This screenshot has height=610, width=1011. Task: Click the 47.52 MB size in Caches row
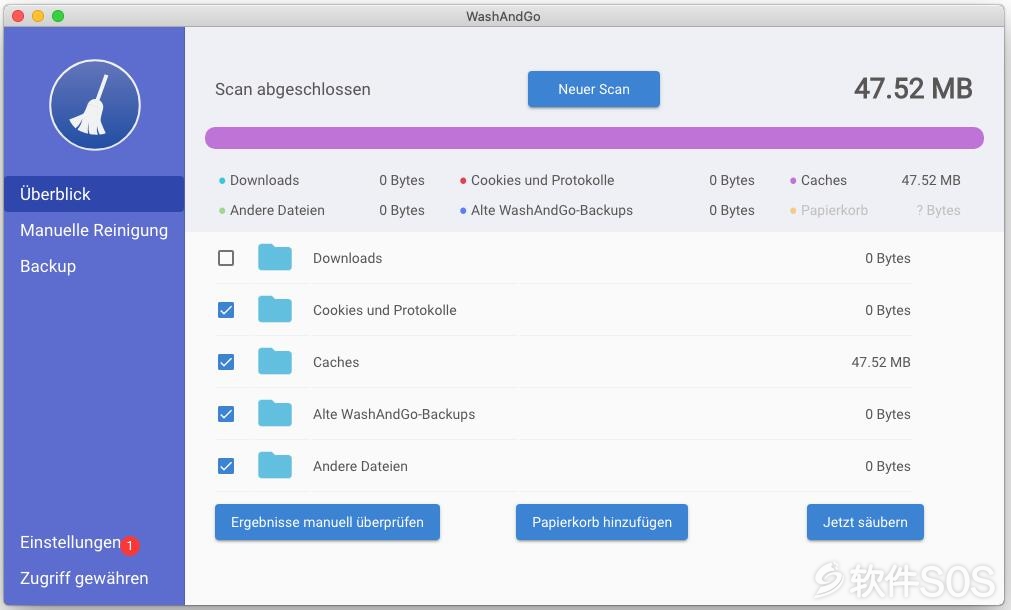pyautogui.click(x=881, y=362)
